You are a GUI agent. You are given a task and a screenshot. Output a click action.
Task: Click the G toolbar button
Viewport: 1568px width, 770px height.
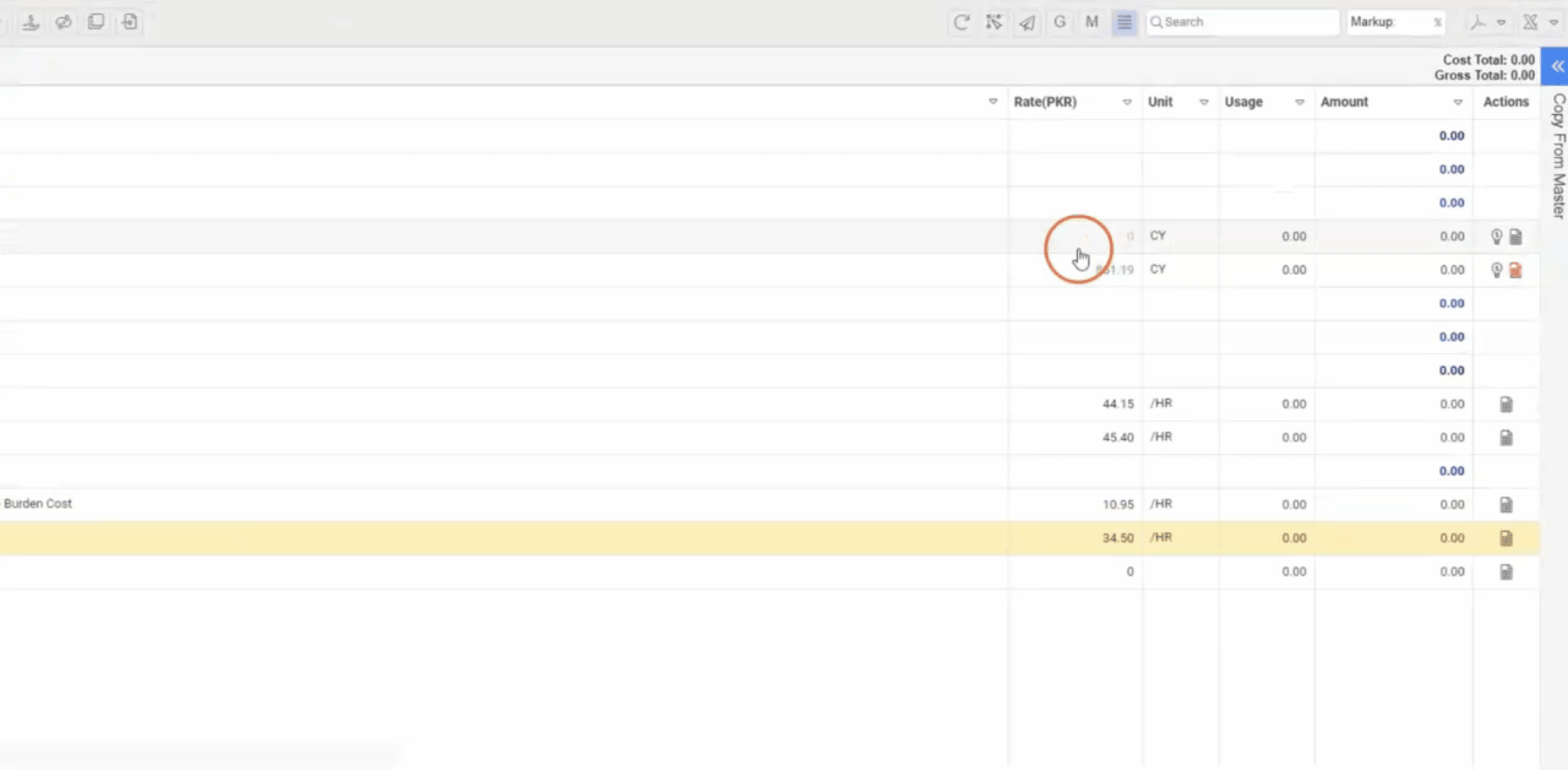click(x=1059, y=22)
